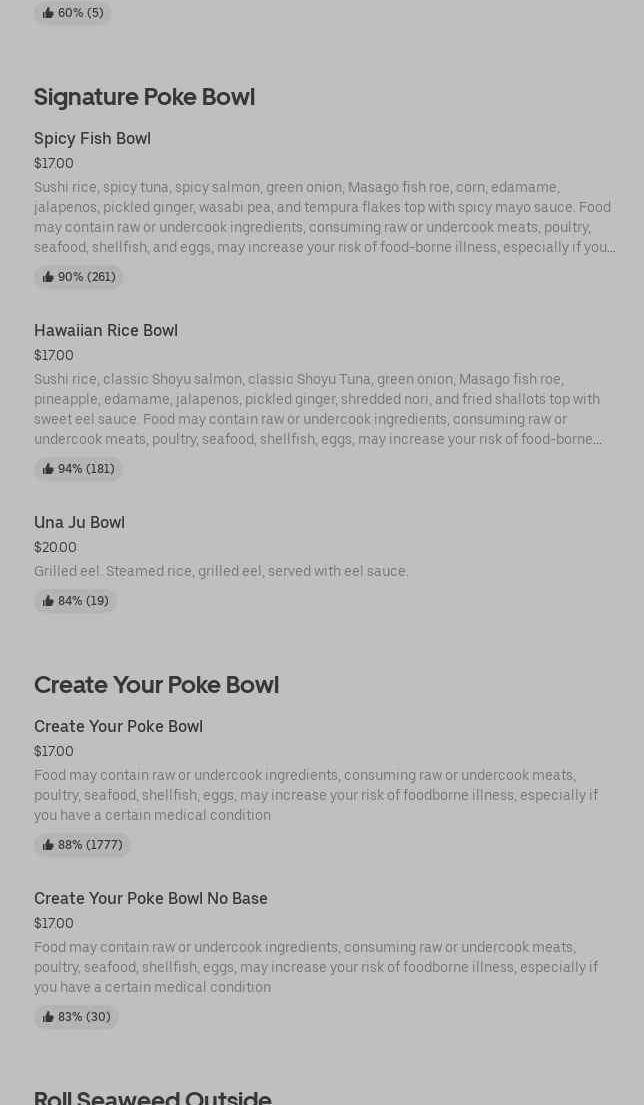This screenshot has height=1105, width=644.
Task: Click the Create Your Poke Bowl section heading
Action: coord(156,685)
